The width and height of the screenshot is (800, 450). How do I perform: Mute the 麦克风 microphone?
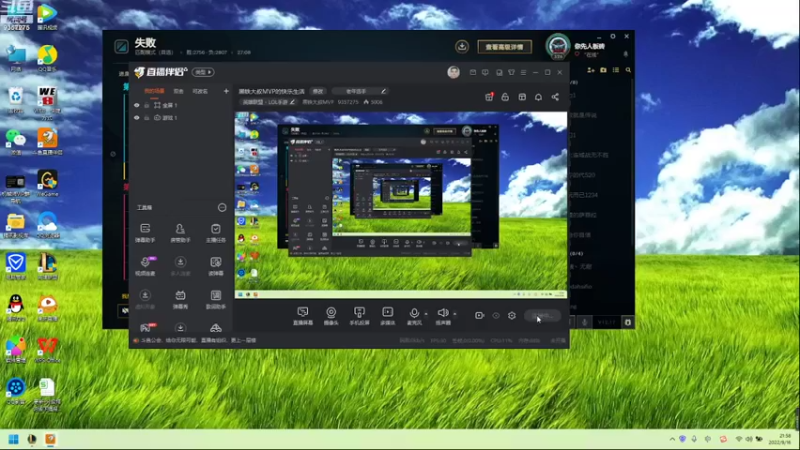point(414,316)
